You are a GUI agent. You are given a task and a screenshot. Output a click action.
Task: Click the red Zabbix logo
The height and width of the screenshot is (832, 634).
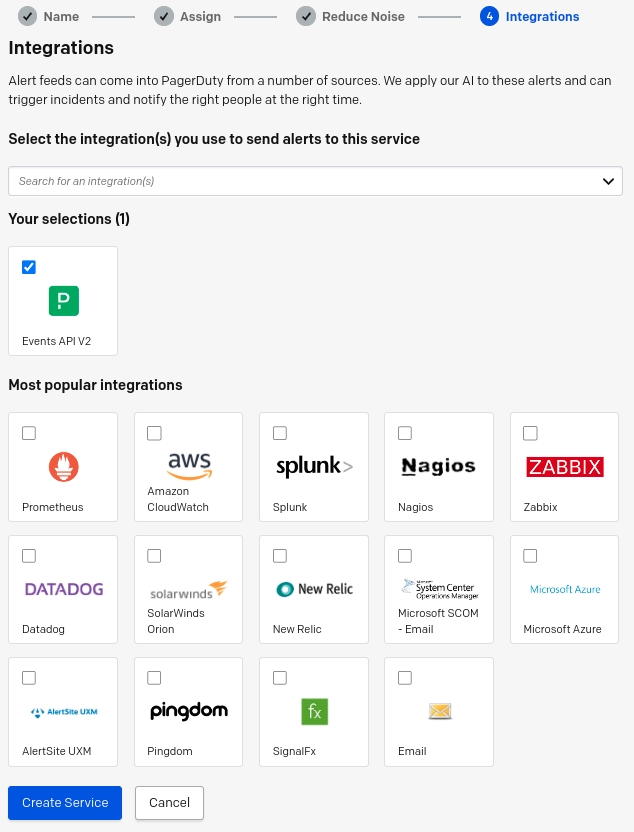pos(564,467)
